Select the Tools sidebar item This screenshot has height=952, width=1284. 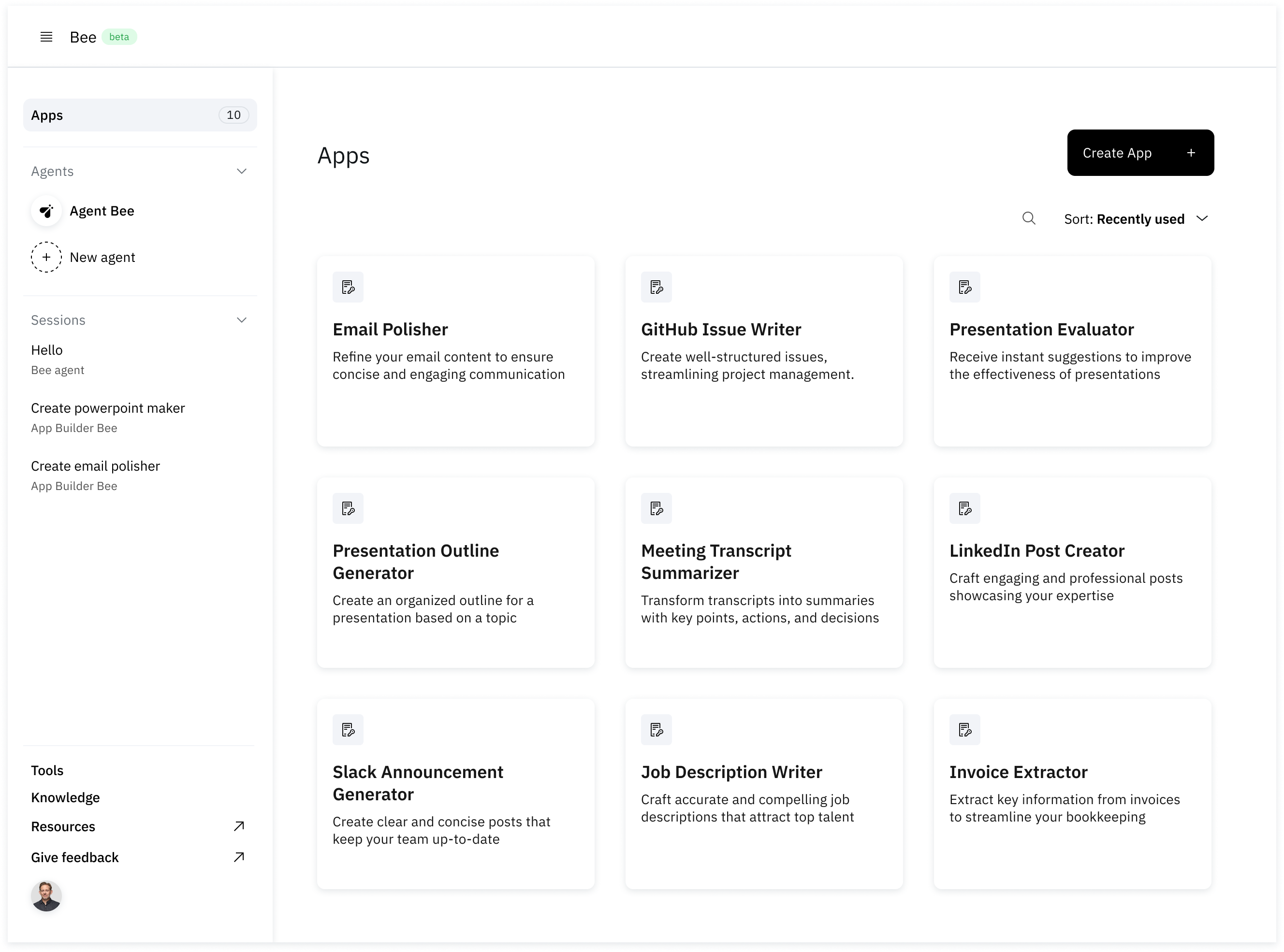click(48, 770)
